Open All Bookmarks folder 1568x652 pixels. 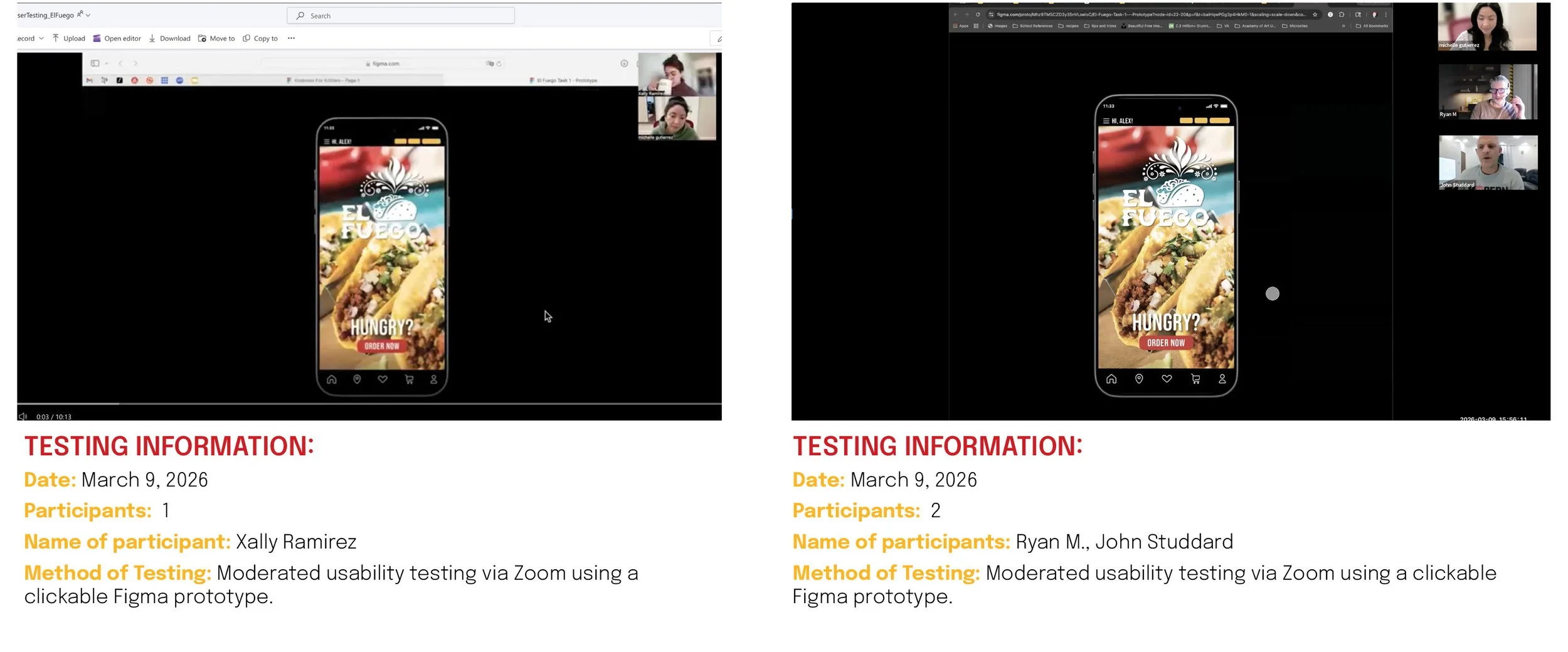tap(1372, 26)
